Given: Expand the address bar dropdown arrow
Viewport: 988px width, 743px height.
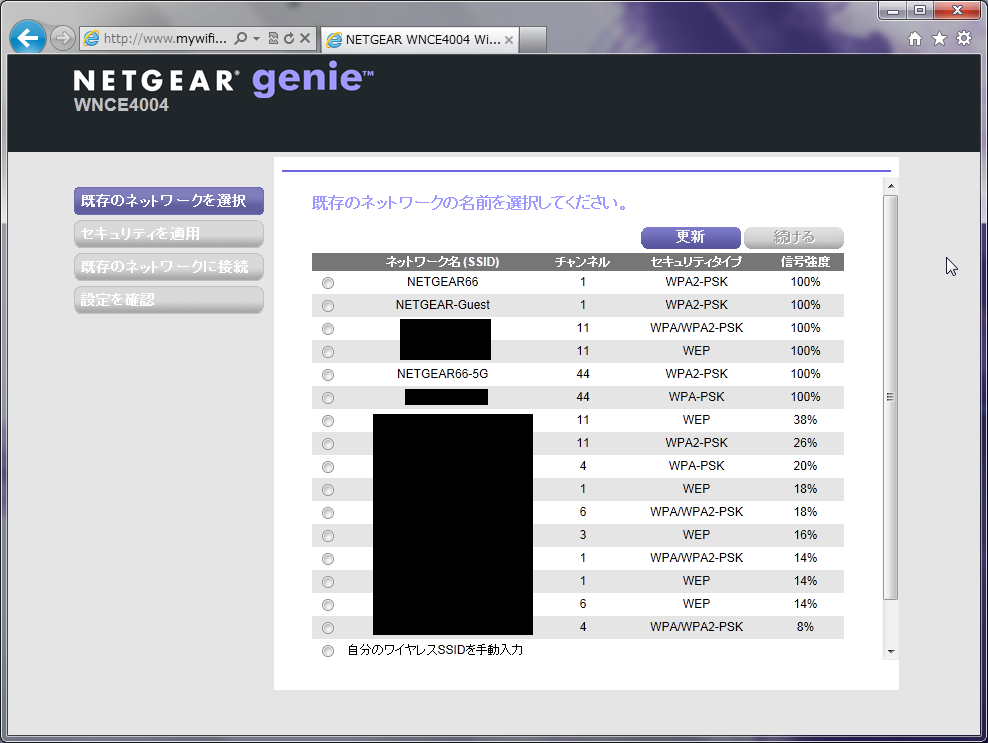Looking at the screenshot, I should [257, 39].
